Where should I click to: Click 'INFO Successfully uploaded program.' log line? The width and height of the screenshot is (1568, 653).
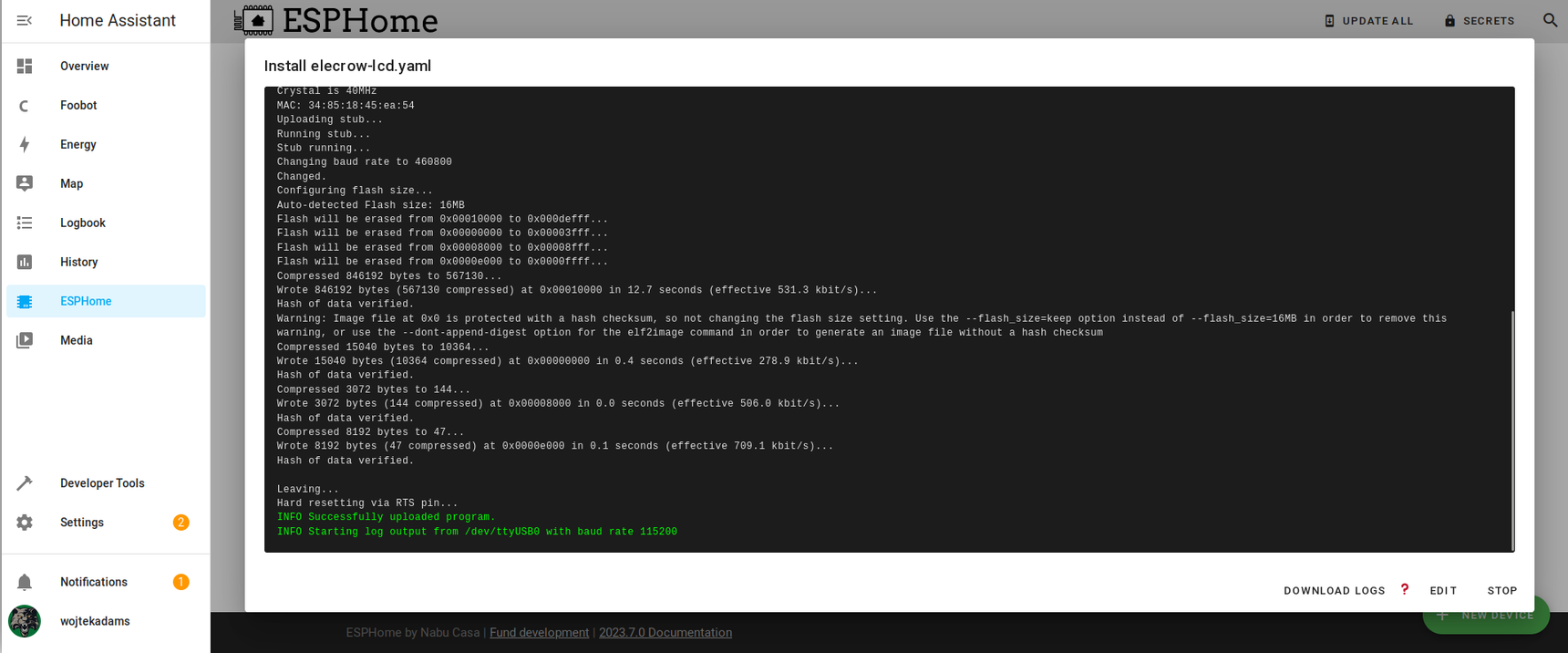coord(387,517)
